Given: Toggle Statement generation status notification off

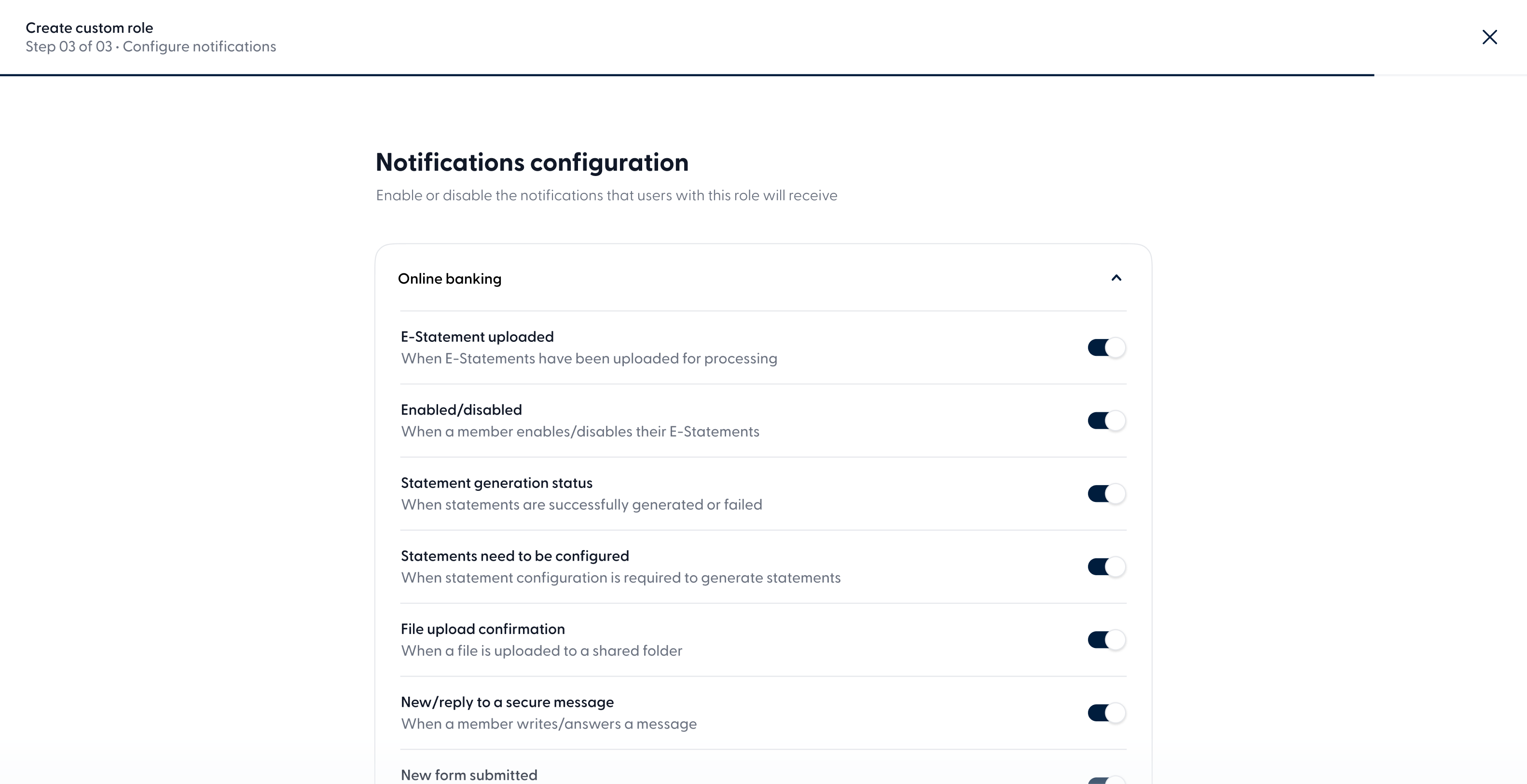Looking at the screenshot, I should tap(1106, 494).
